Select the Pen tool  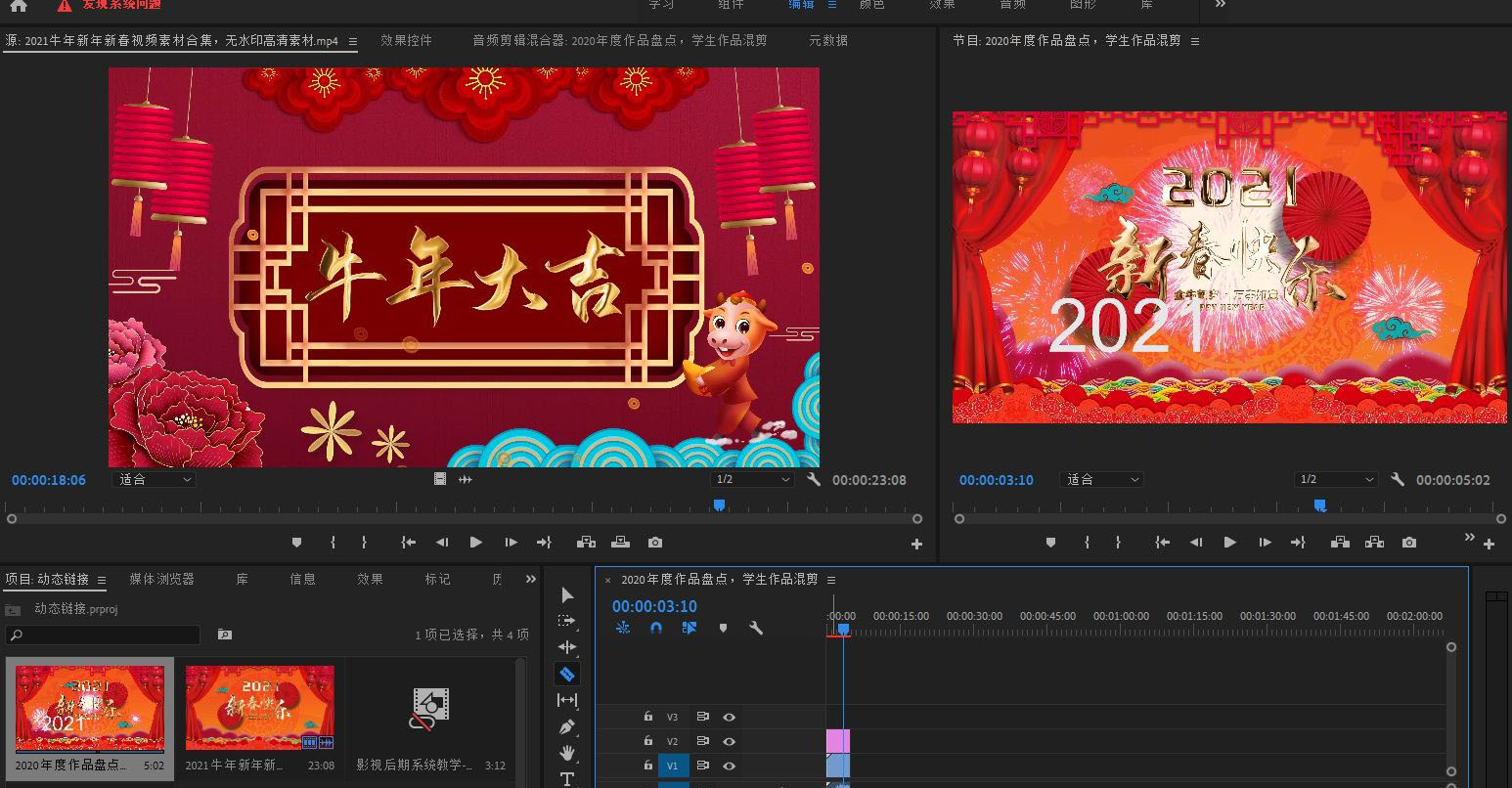(567, 726)
